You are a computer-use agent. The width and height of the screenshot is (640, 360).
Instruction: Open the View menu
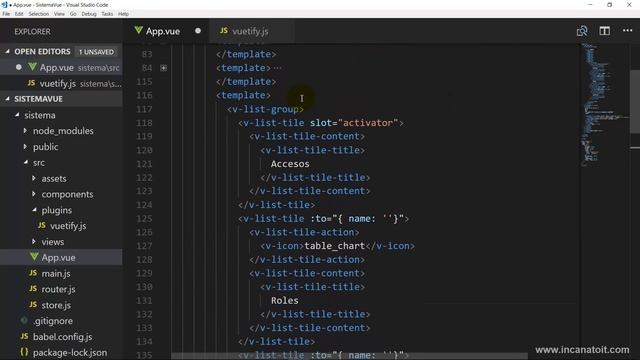click(x=59, y=14)
